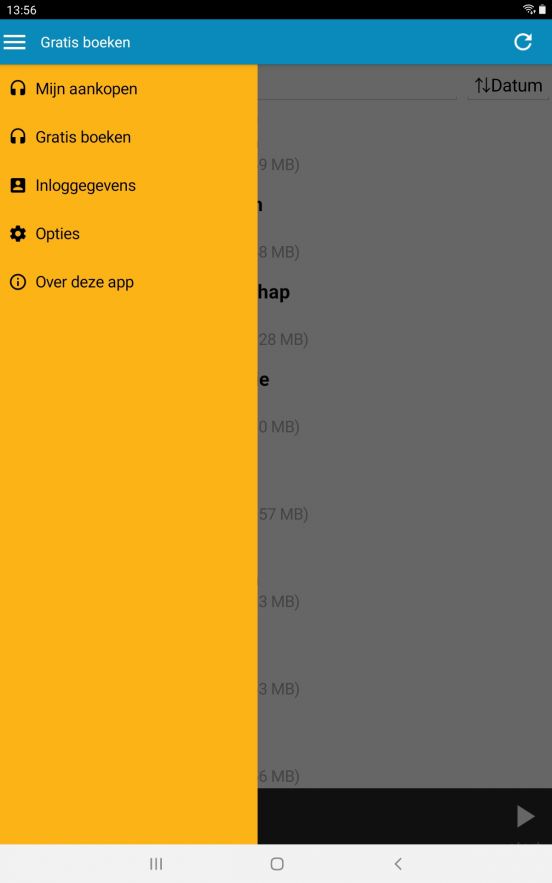Click info icon beside Over deze app
Image resolution: width=552 pixels, height=883 pixels.
pyautogui.click(x=18, y=282)
